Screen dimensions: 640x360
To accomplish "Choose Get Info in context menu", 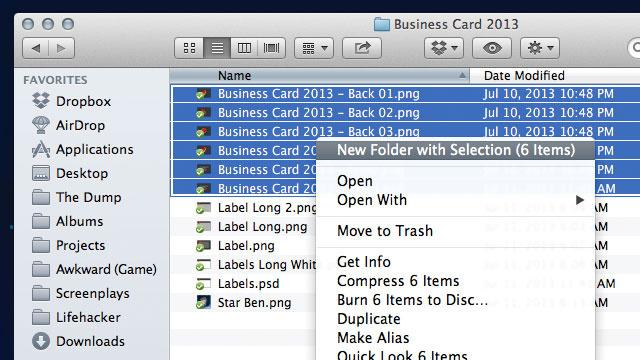I will pos(456,262).
